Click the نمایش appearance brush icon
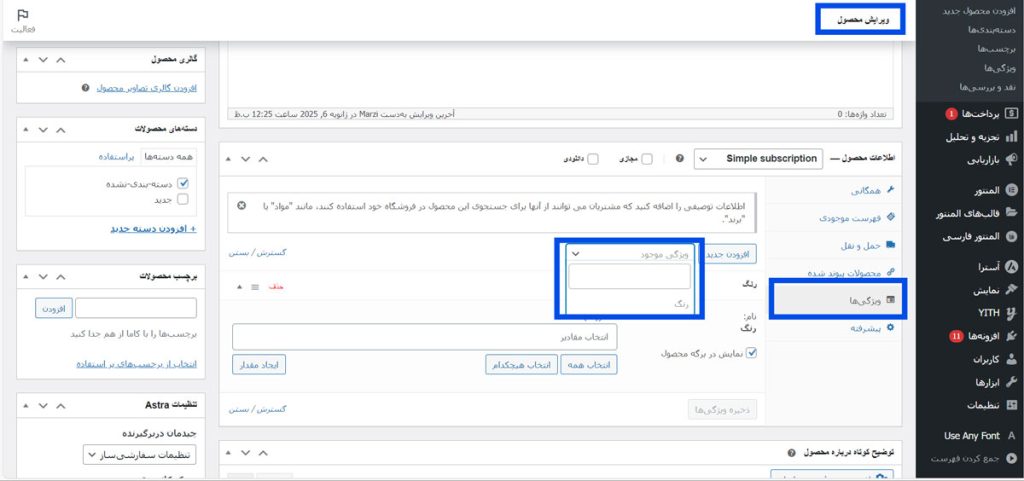The image size is (1024, 481). [x=1011, y=290]
